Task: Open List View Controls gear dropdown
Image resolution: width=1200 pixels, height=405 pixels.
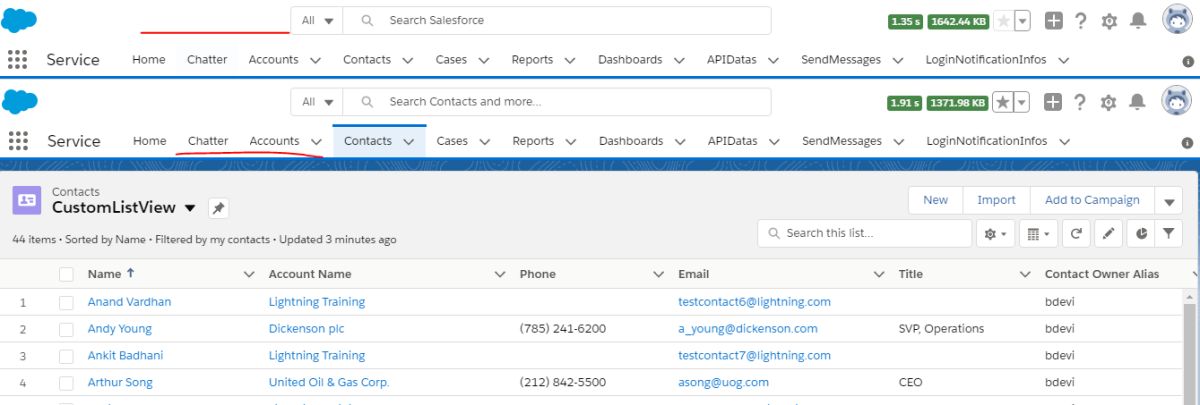Action: (x=997, y=233)
